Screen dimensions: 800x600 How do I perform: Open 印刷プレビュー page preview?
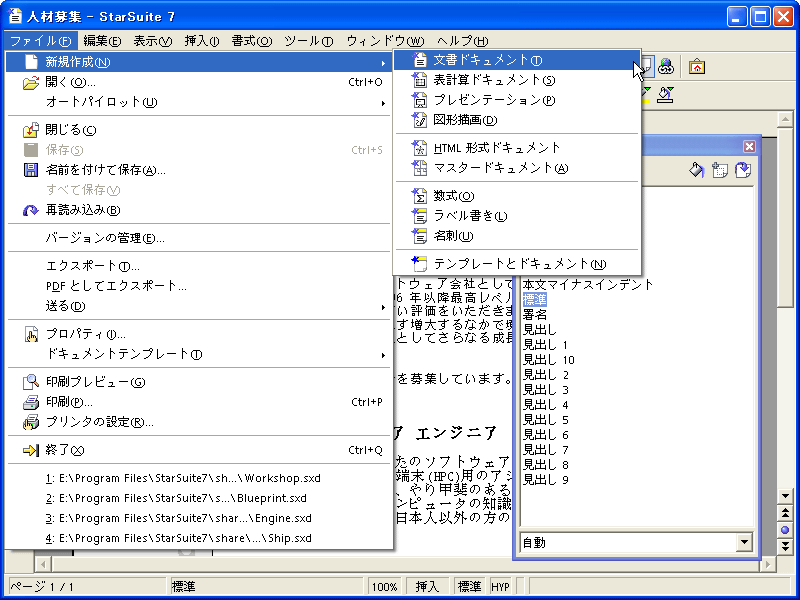tap(199, 382)
